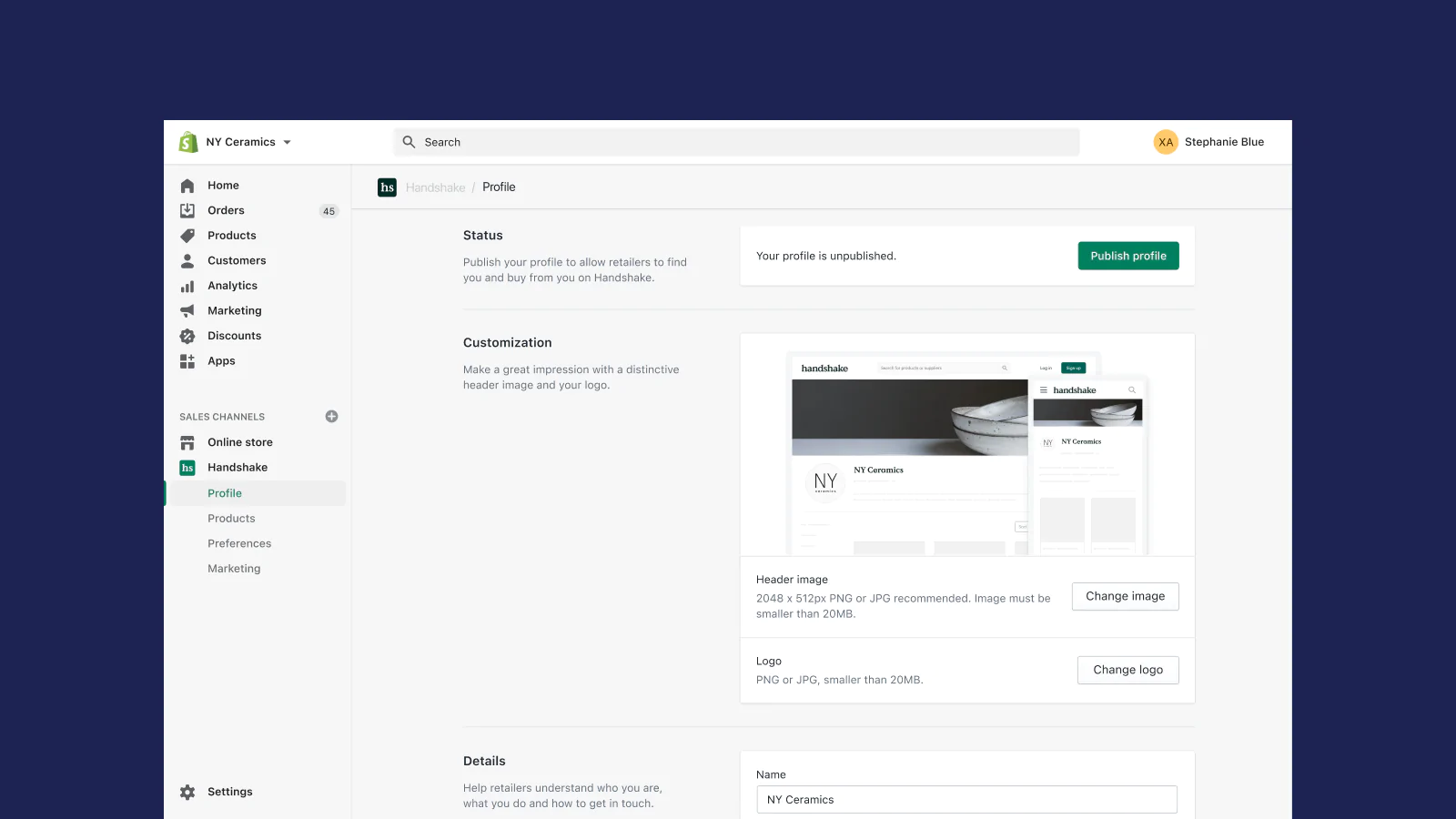Open Discounts using its icon

(x=187, y=335)
